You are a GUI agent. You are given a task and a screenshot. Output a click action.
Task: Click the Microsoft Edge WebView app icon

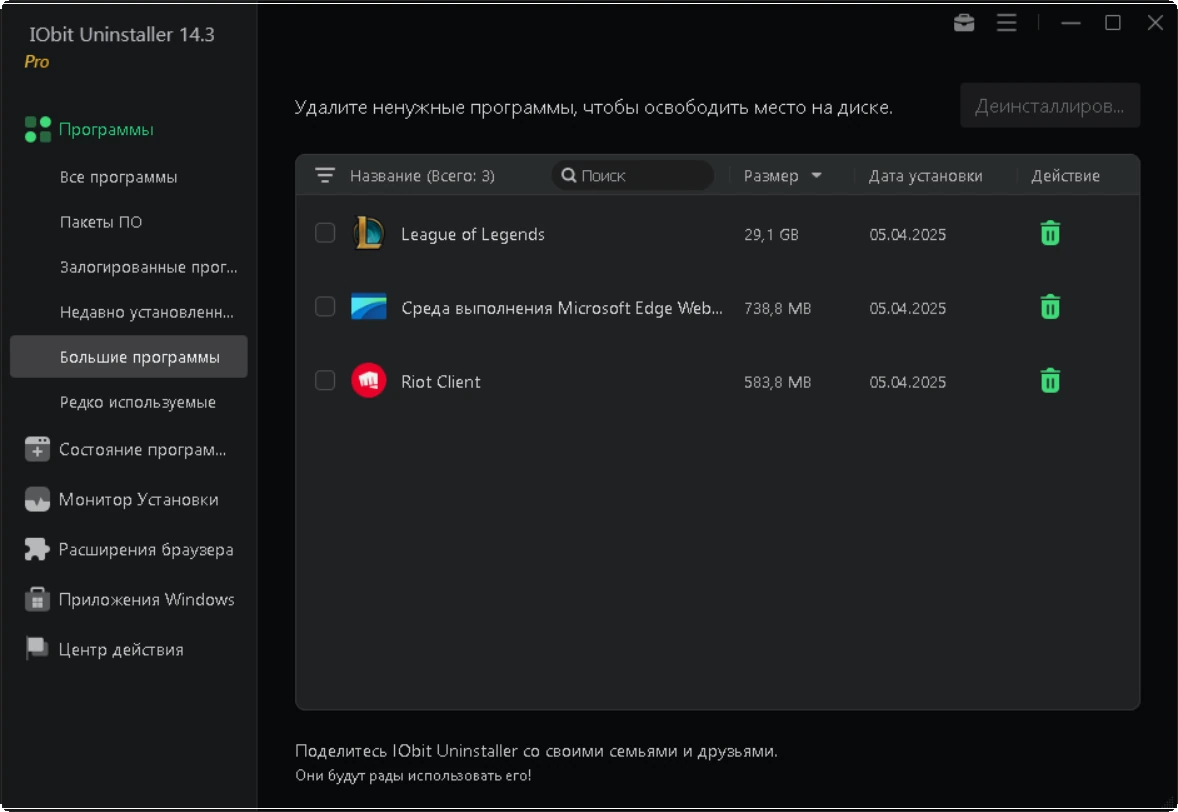click(369, 307)
